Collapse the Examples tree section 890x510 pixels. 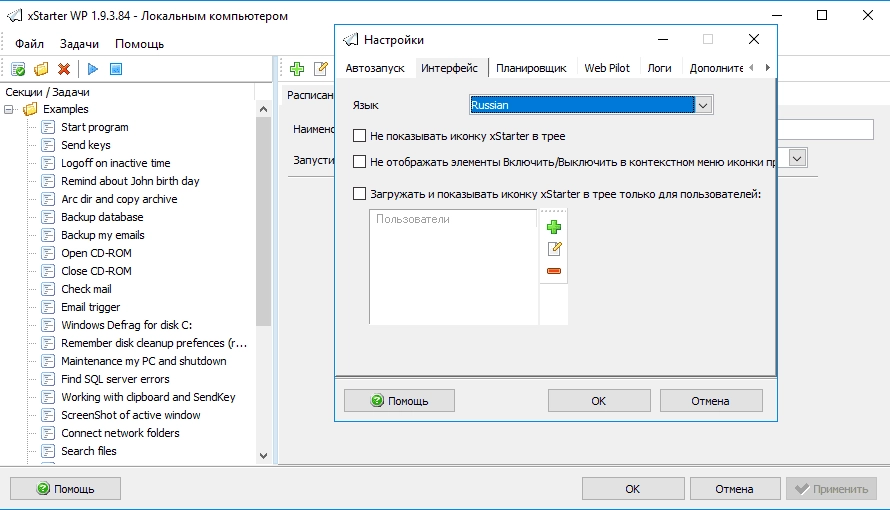point(9,109)
